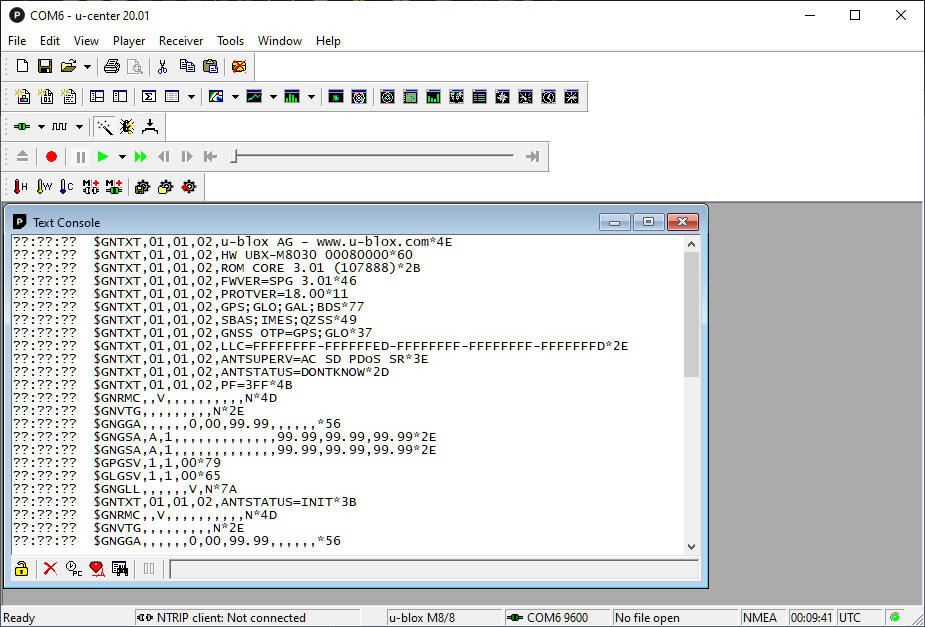Click the PC clock icon in console
The width and height of the screenshot is (925, 627).
[74, 569]
